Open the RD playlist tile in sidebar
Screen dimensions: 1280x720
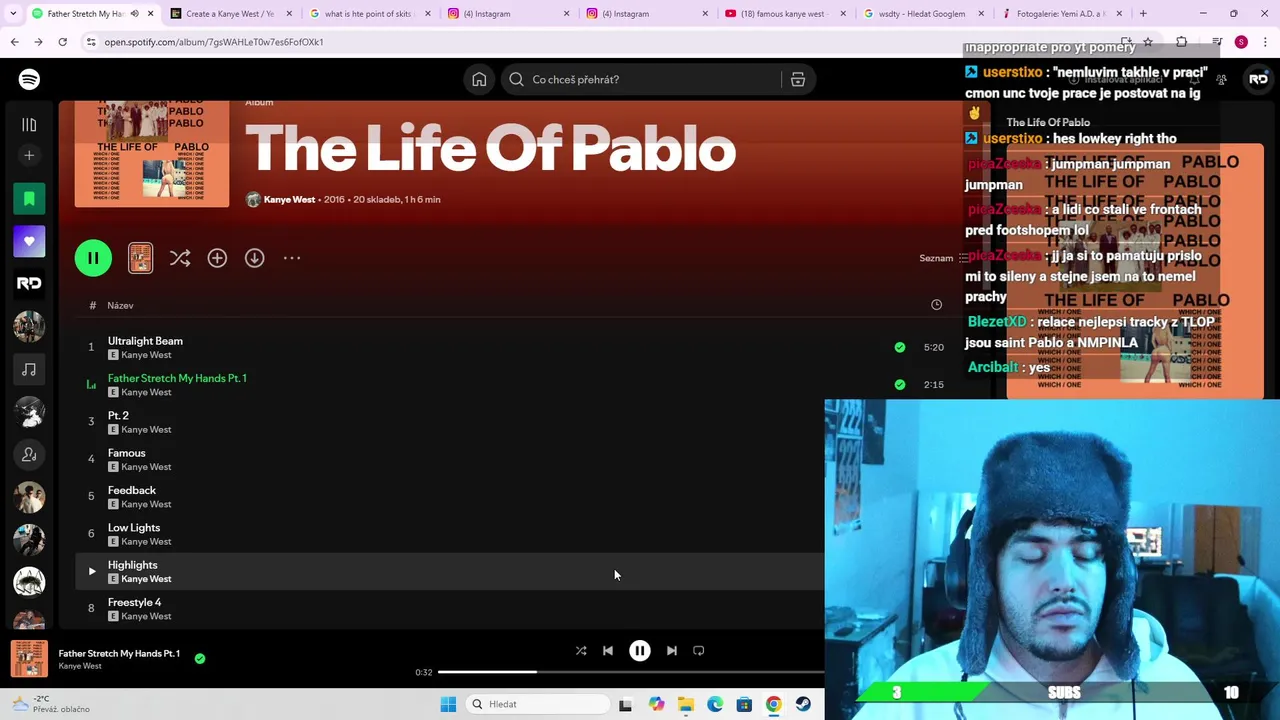pyautogui.click(x=29, y=284)
